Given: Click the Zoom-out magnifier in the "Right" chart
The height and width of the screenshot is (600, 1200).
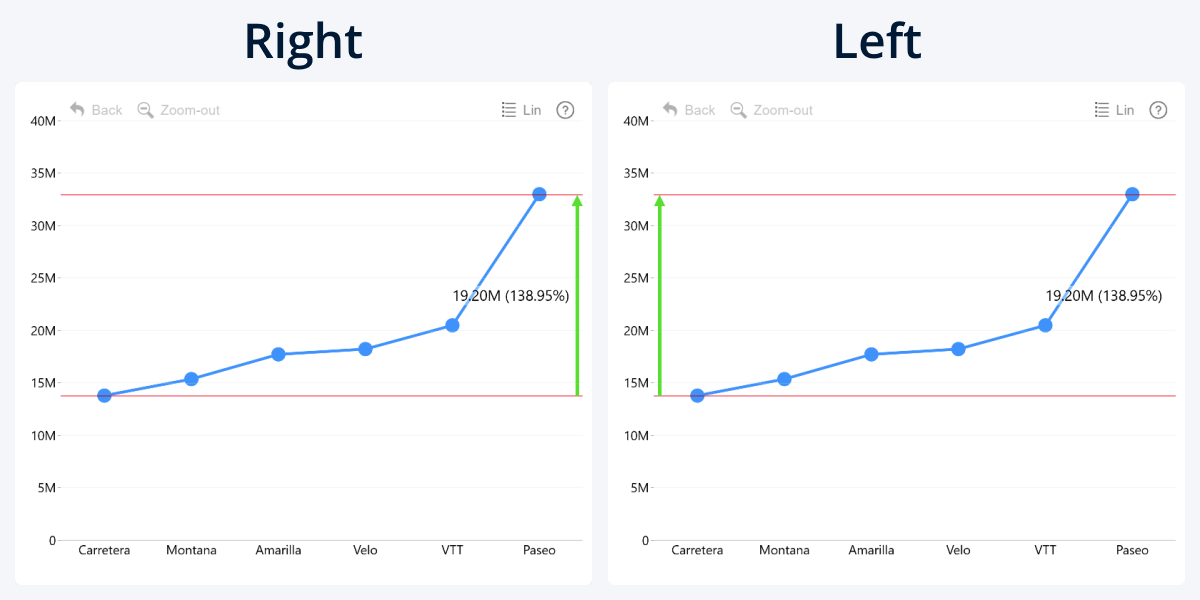Looking at the screenshot, I should [145, 110].
